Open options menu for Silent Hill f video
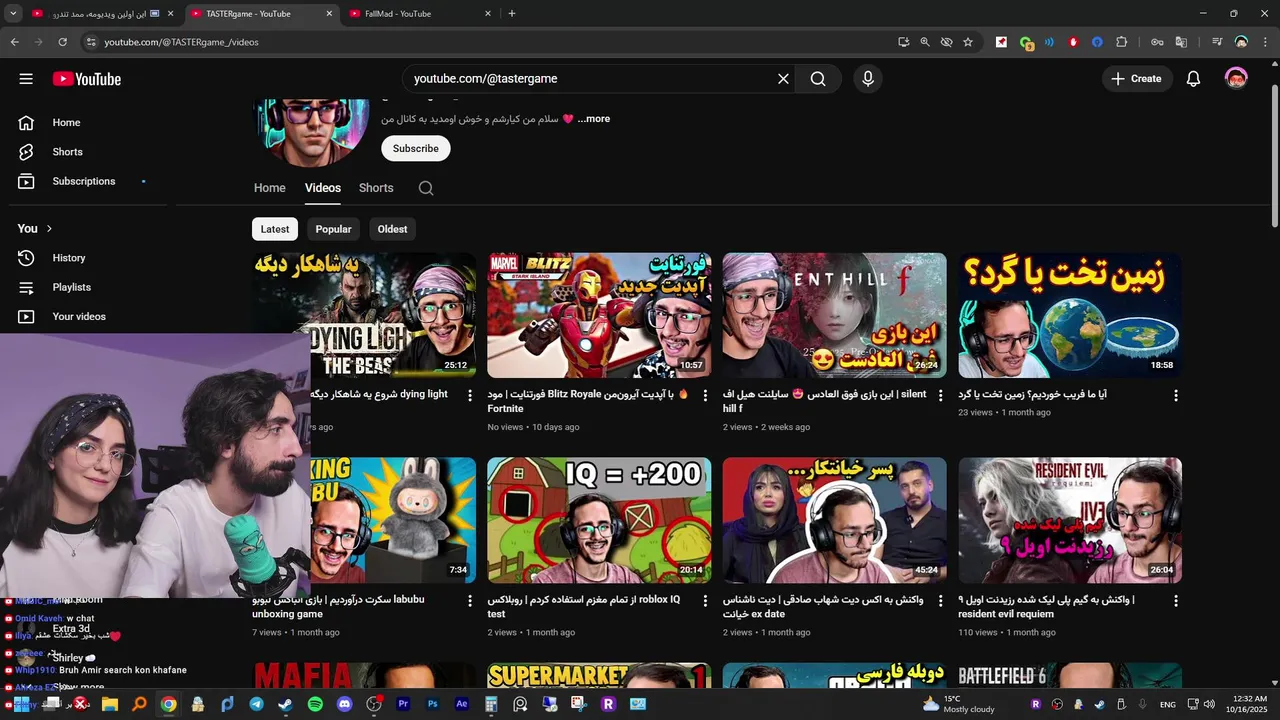The height and width of the screenshot is (720, 1280). (x=941, y=396)
